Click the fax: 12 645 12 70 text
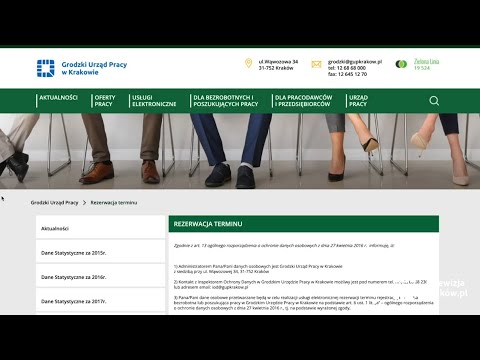 347,74
